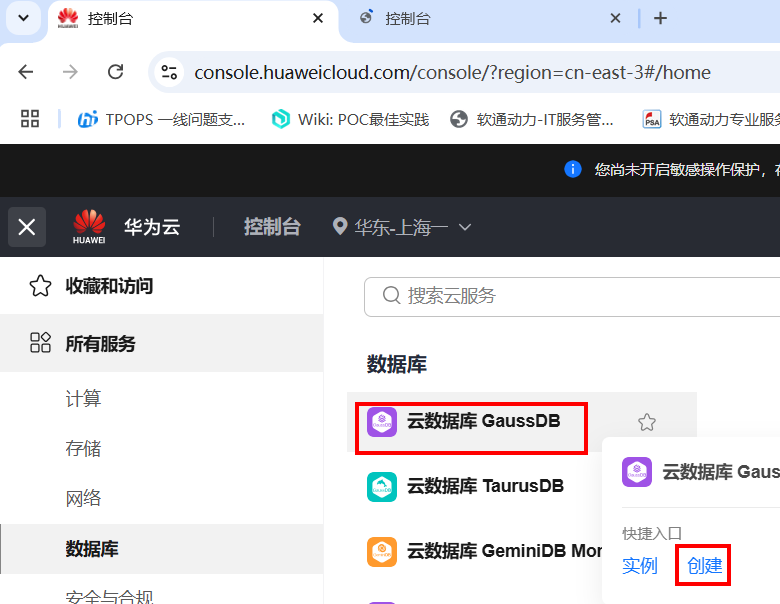Open the apps grid in bookmarks bar
Image resolution: width=780 pixels, height=604 pixels.
click(x=30, y=119)
